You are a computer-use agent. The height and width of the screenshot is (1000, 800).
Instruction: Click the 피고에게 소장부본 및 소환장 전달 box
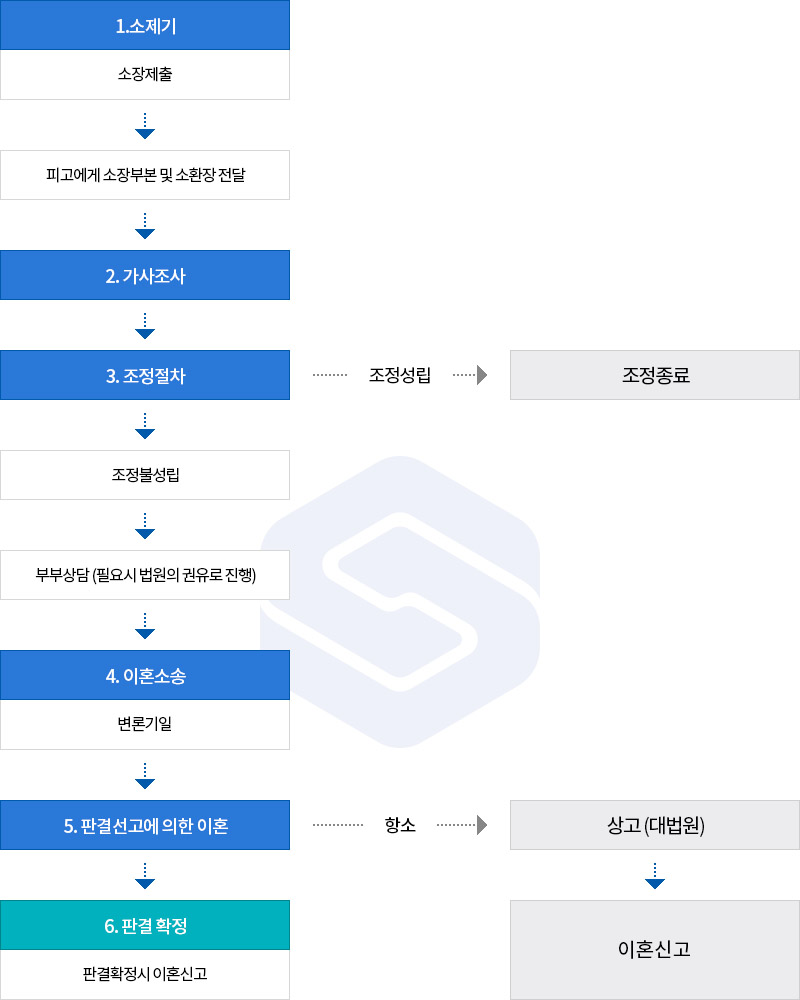coord(145,175)
